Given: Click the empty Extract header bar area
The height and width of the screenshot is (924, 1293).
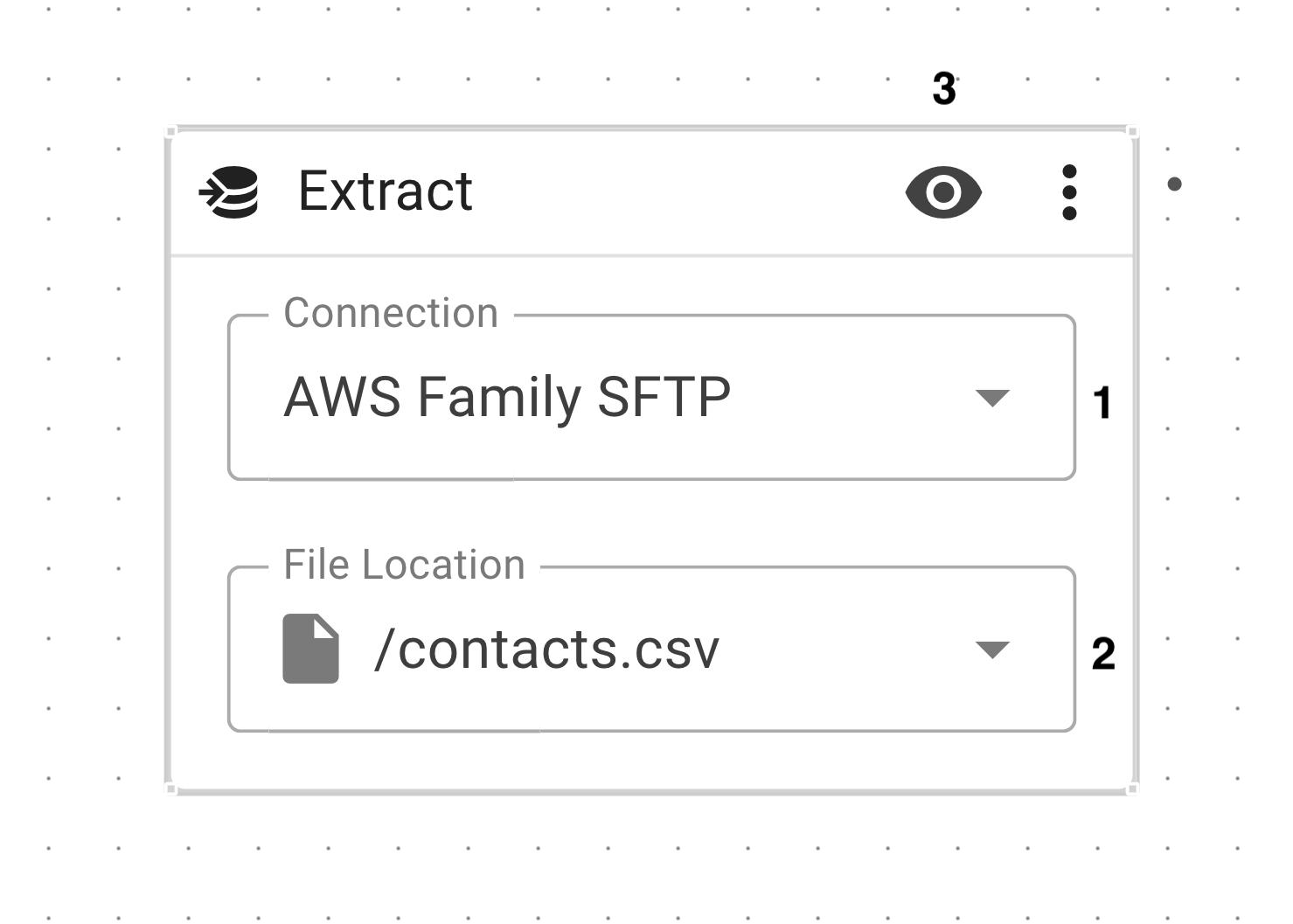Looking at the screenshot, I should click(682, 192).
